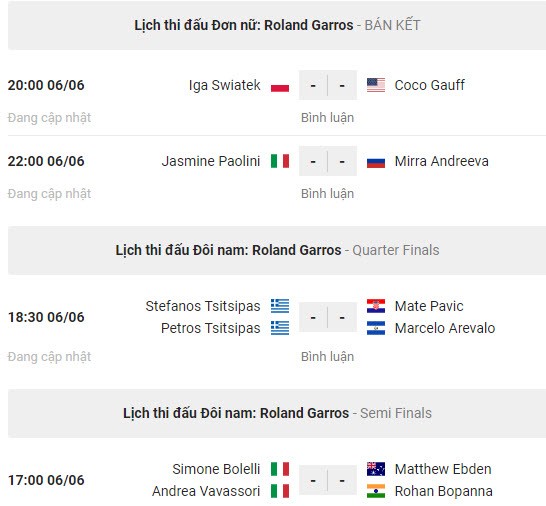This screenshot has width=546, height=506.
Task: Click Poland flag beside Iga Swiatek
Action: [280, 85]
